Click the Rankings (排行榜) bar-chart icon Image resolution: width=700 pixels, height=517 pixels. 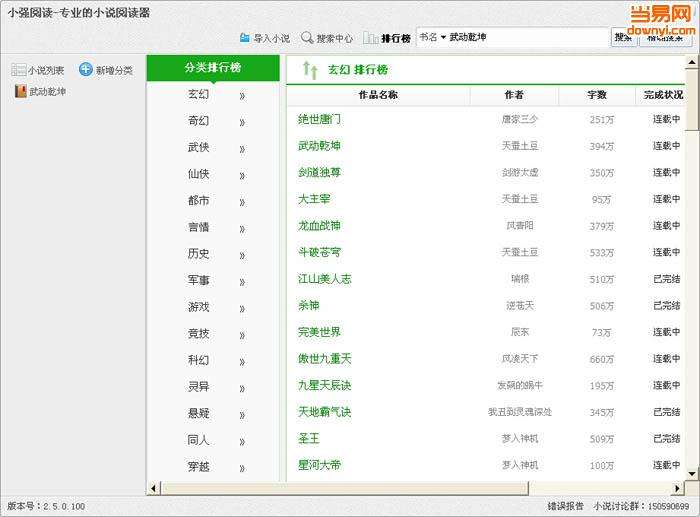[x=370, y=38]
